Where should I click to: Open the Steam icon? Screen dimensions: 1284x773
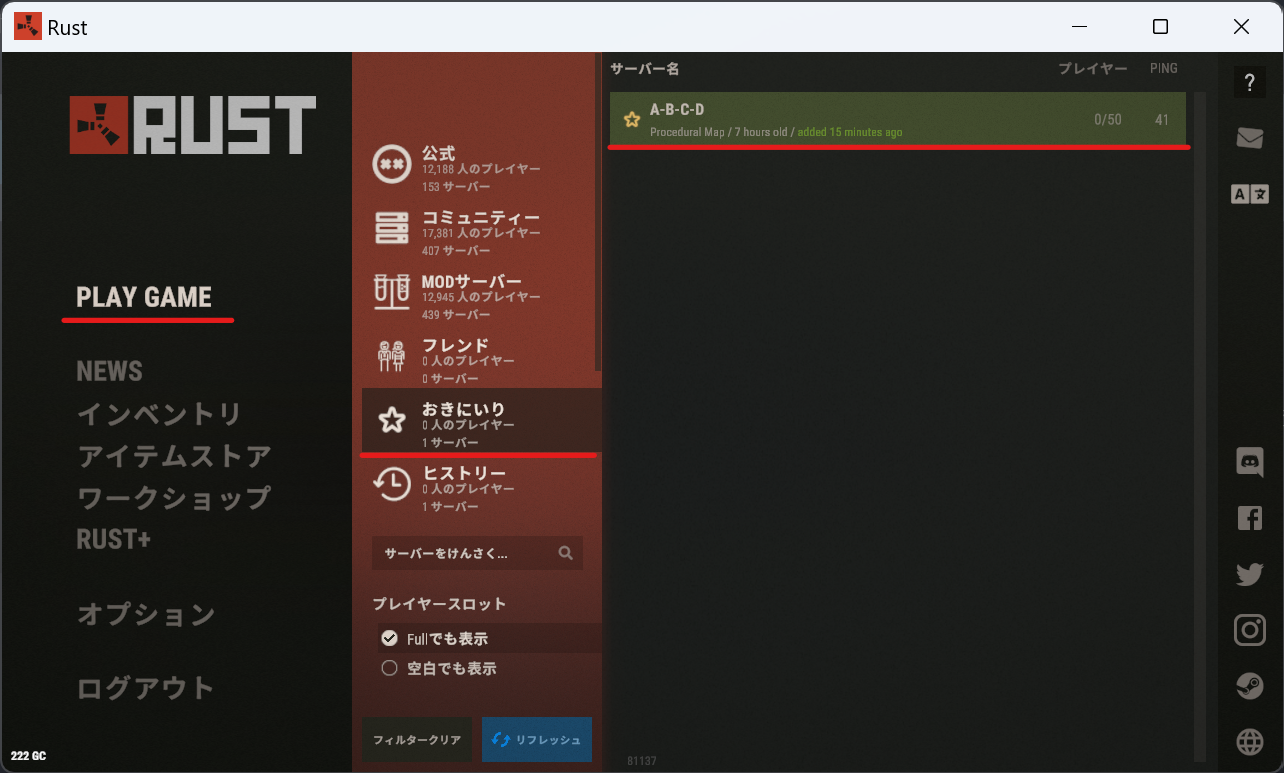point(1249,687)
